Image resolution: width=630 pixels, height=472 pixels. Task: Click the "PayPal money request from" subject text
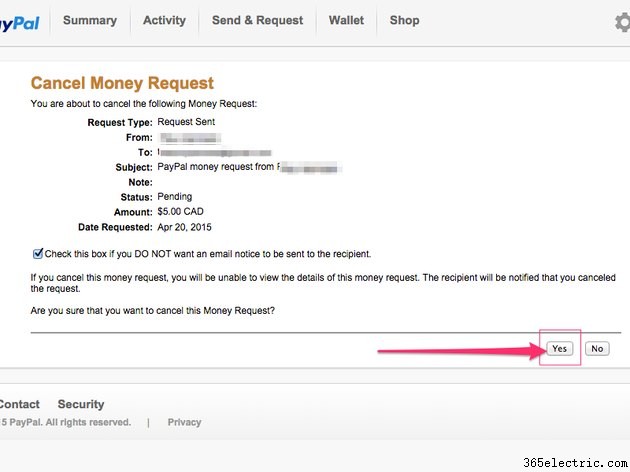click(x=216, y=167)
